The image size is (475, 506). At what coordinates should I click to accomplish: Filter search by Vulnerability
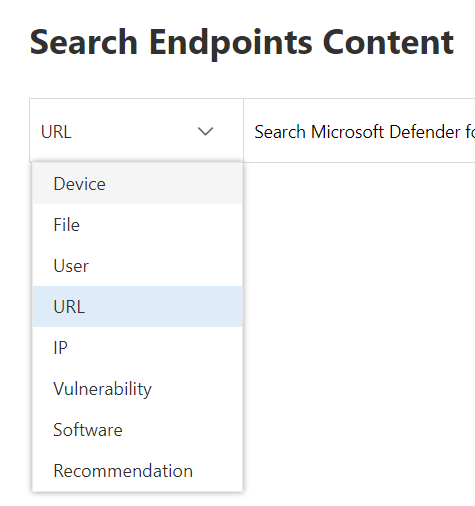tap(137, 388)
